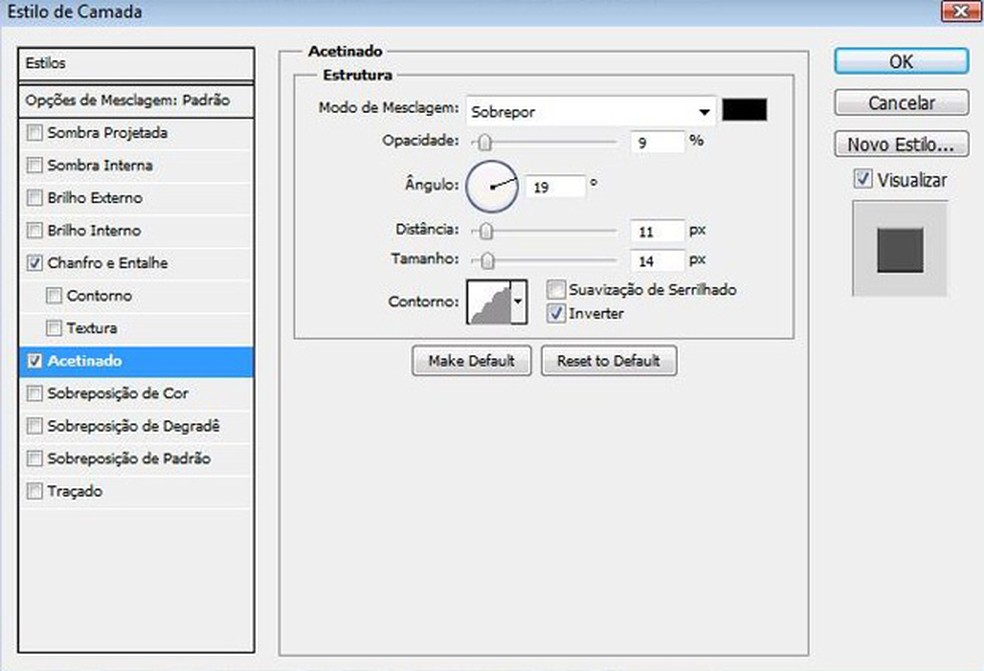Select the Estilos list header

pos(136,63)
